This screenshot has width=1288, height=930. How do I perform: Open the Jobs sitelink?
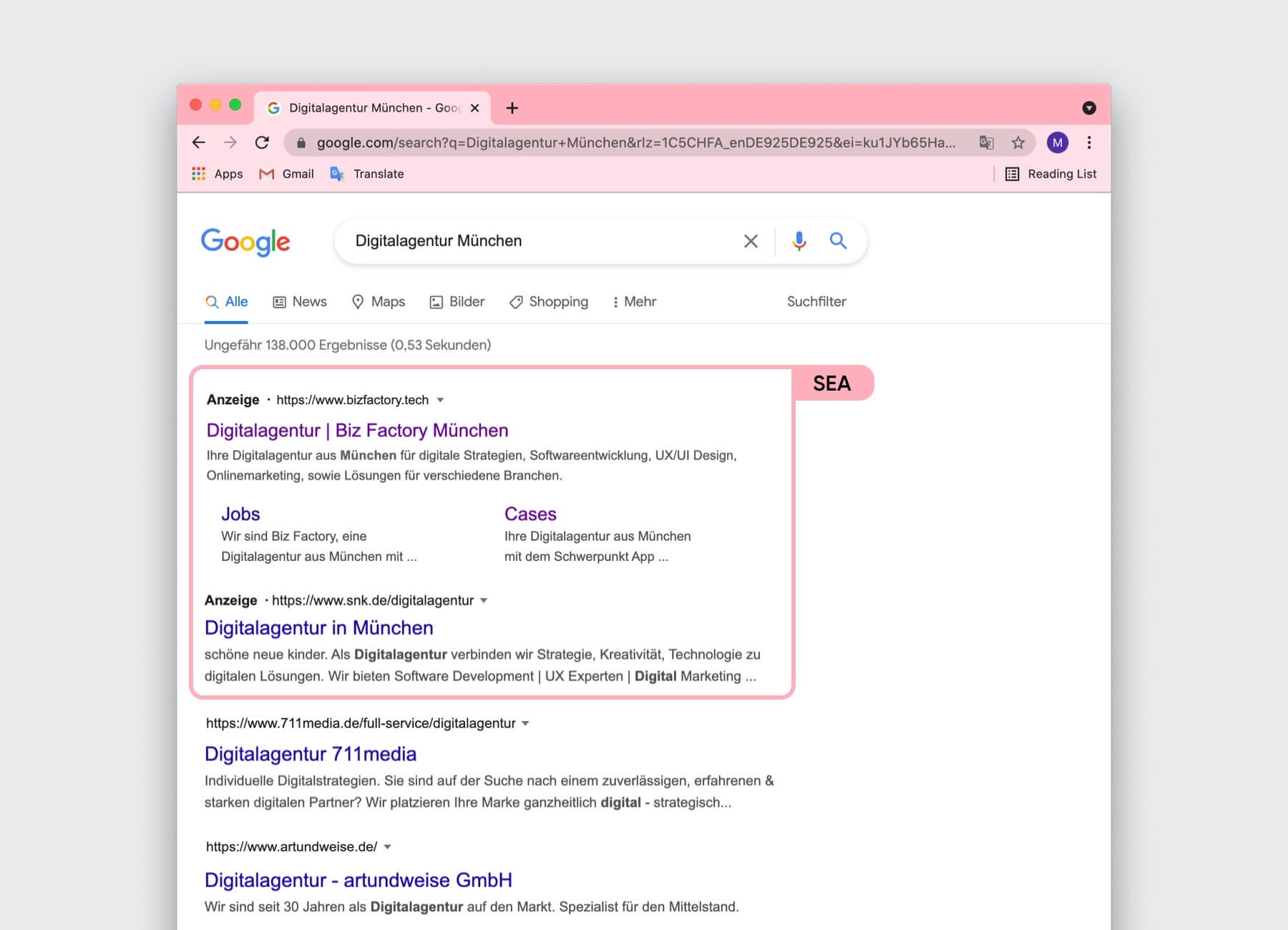click(x=240, y=514)
